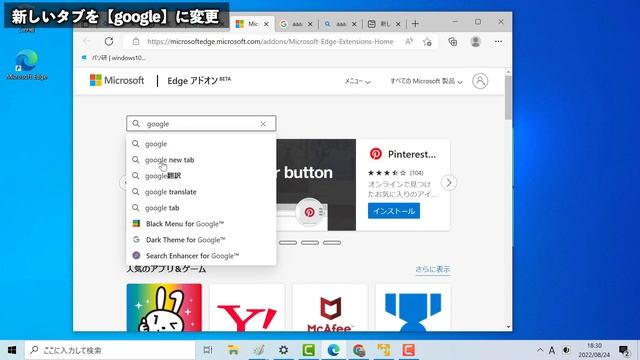
Task: Open Task View on the taskbar
Action: coord(208,350)
